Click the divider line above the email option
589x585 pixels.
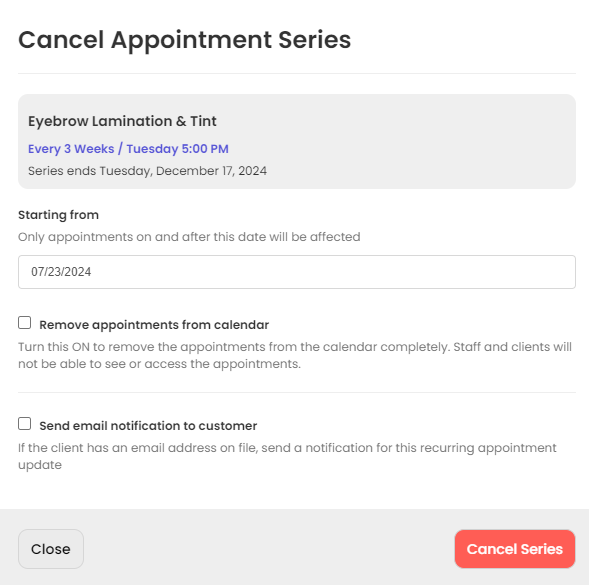[x=297, y=393]
